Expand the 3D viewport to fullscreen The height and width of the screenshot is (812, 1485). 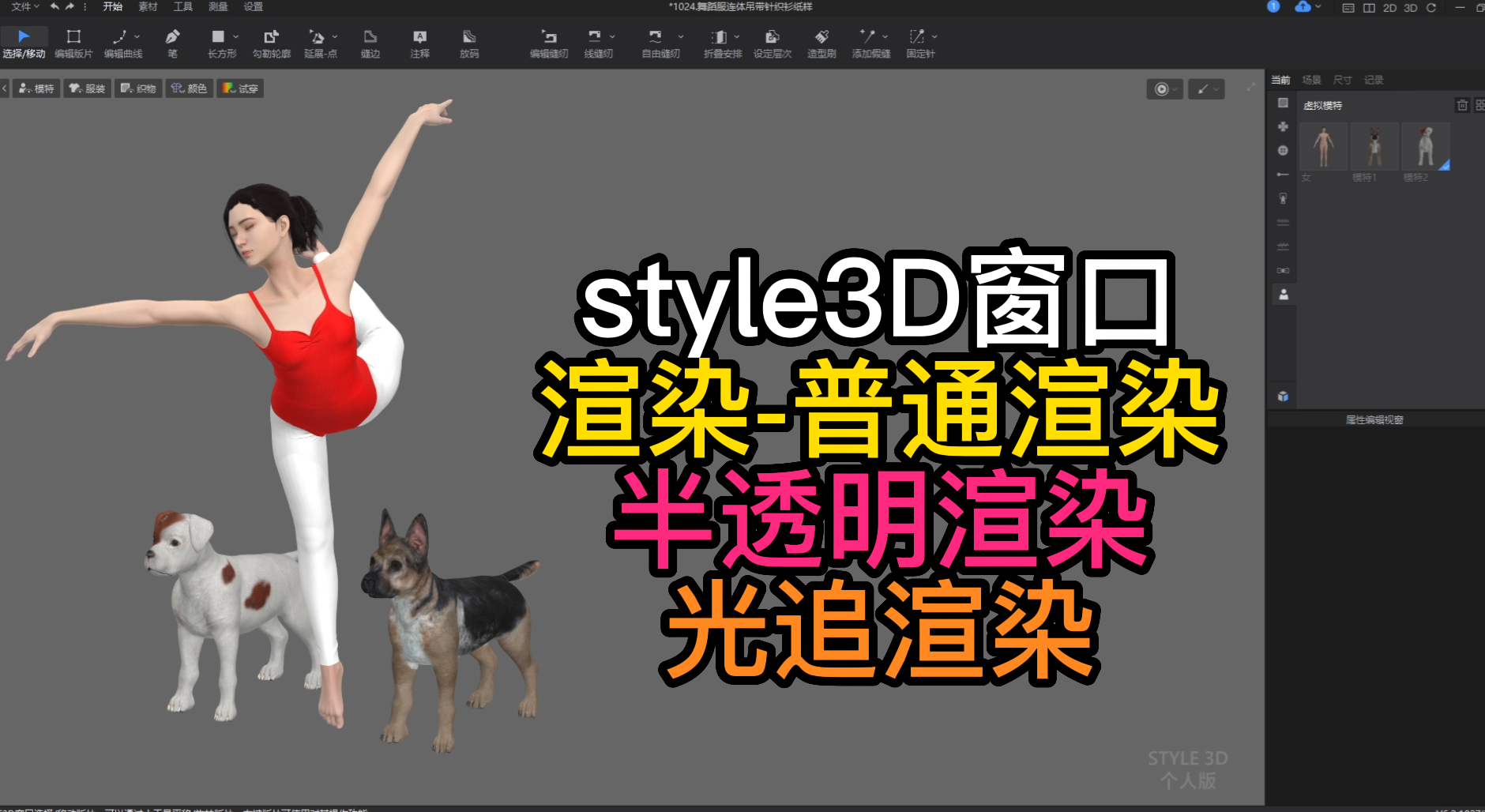[1250, 87]
